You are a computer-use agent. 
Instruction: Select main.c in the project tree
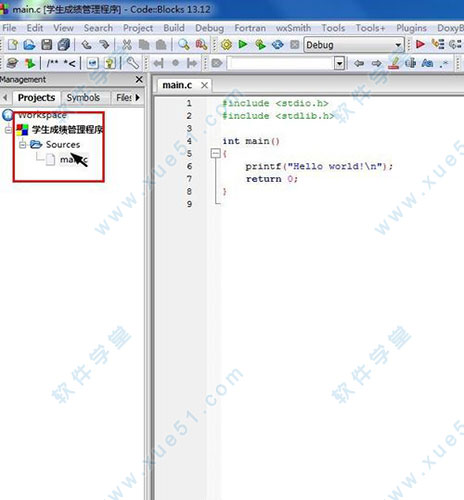74,160
